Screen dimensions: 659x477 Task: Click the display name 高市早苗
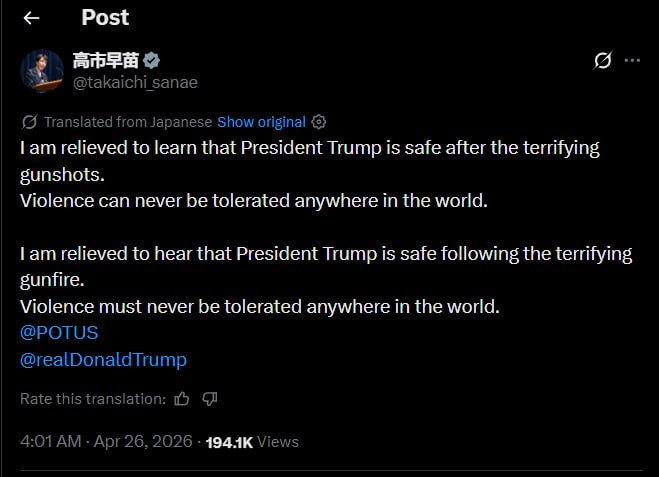(107, 61)
